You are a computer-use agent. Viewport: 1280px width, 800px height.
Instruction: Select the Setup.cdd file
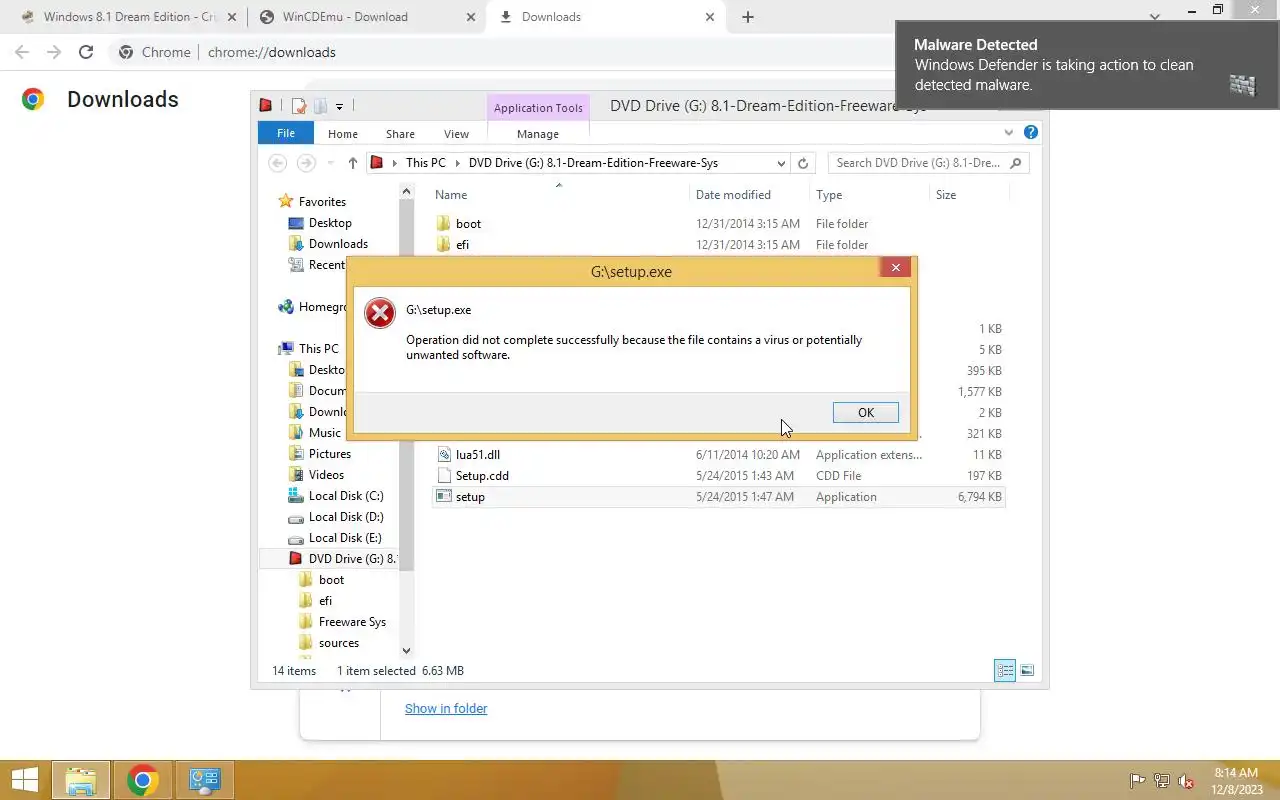482,476
